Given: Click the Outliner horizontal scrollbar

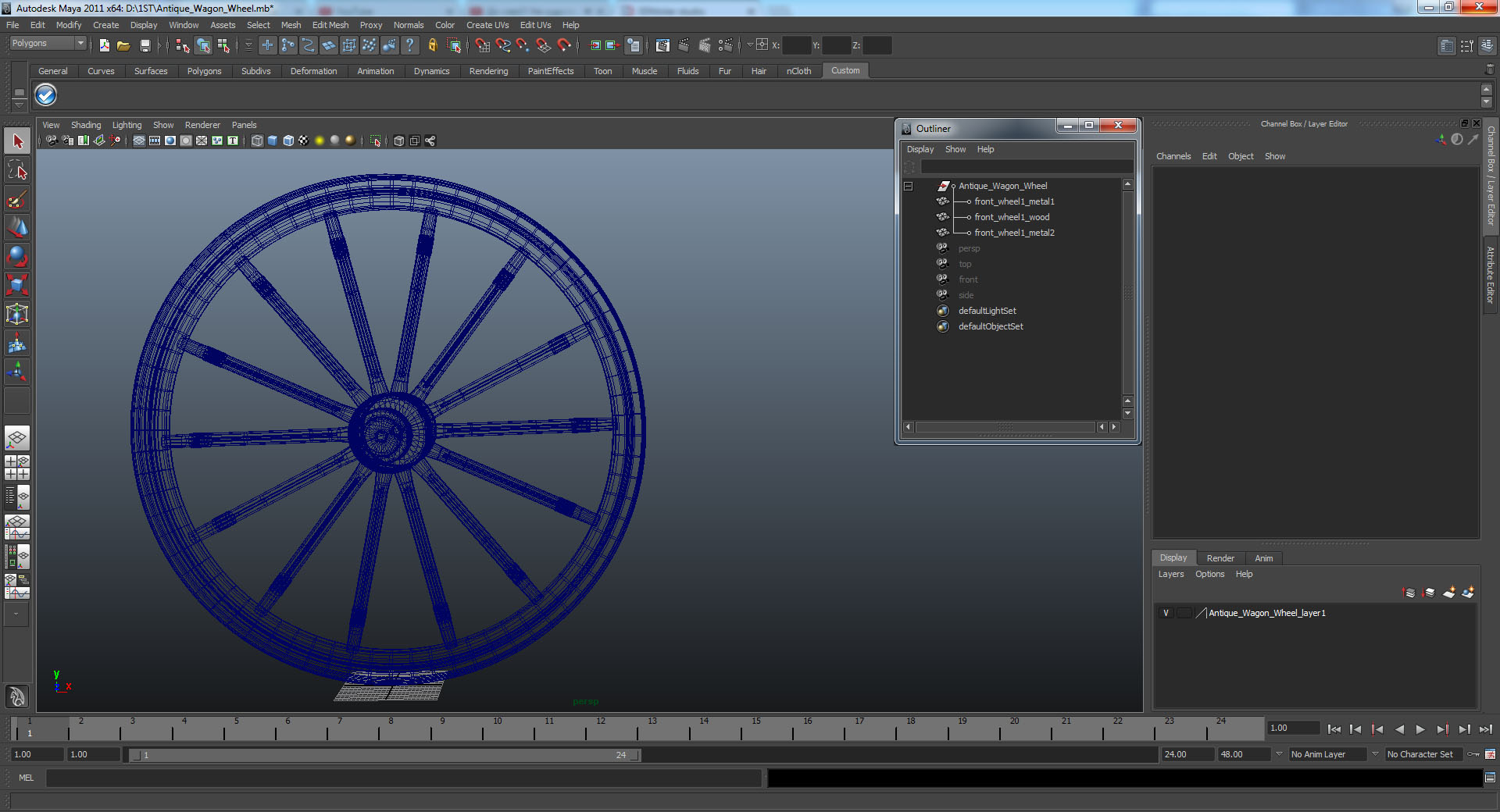Looking at the screenshot, I should (x=1005, y=427).
